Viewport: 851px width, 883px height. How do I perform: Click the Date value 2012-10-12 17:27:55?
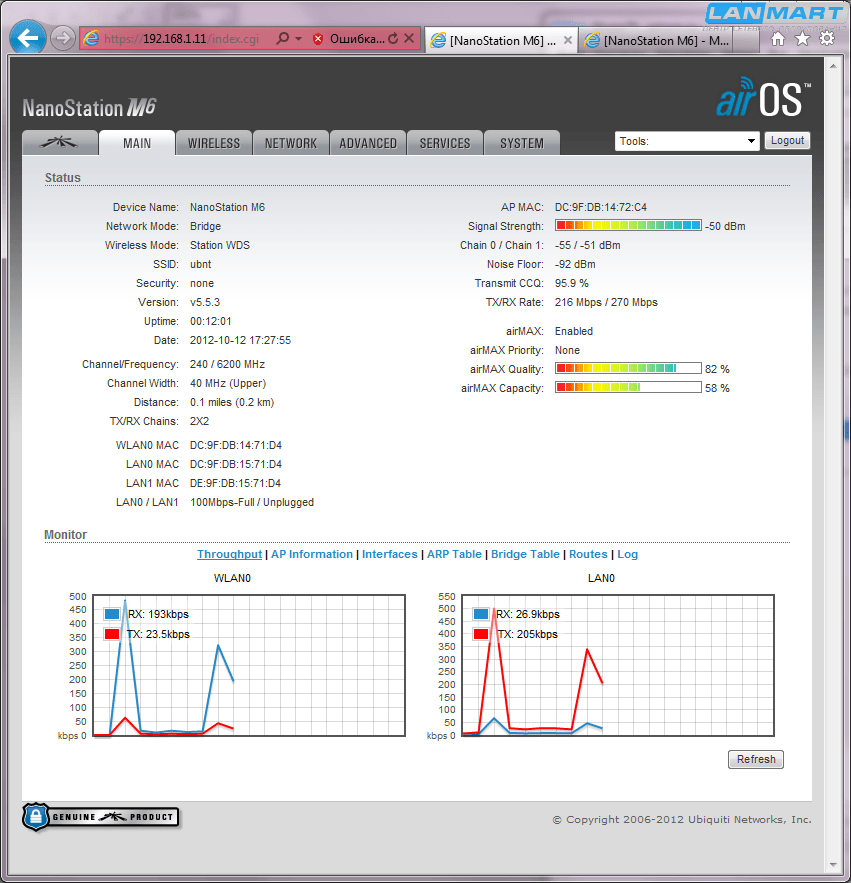[x=240, y=340]
